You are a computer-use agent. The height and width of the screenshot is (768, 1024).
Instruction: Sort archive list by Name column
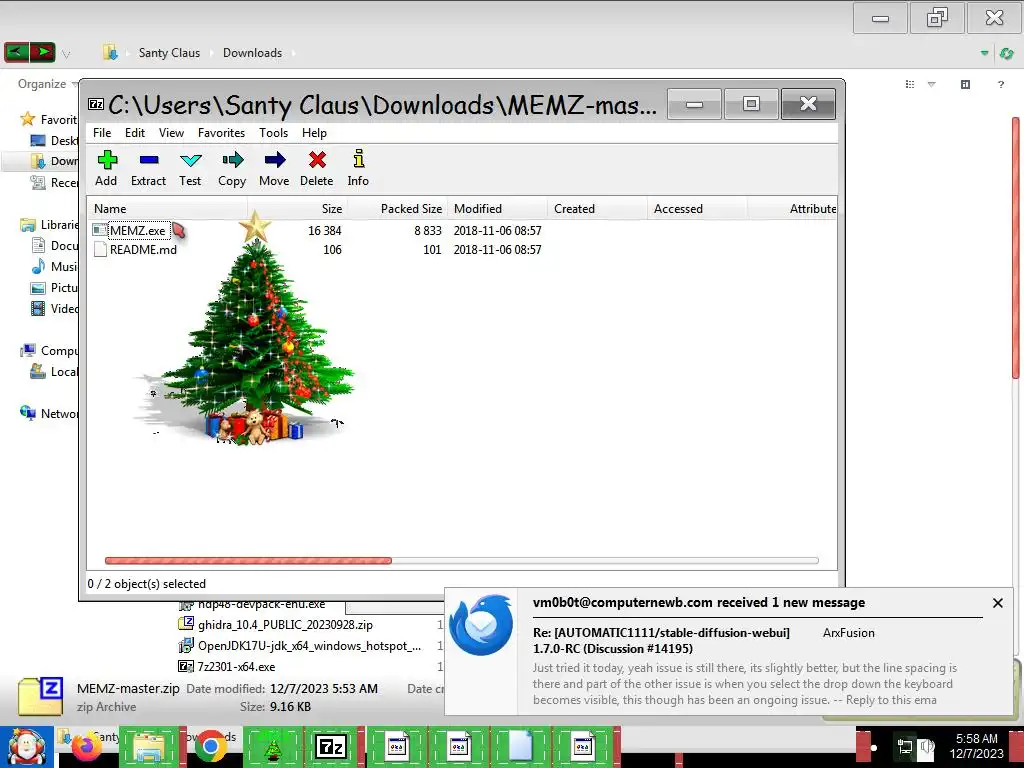[x=168, y=209]
